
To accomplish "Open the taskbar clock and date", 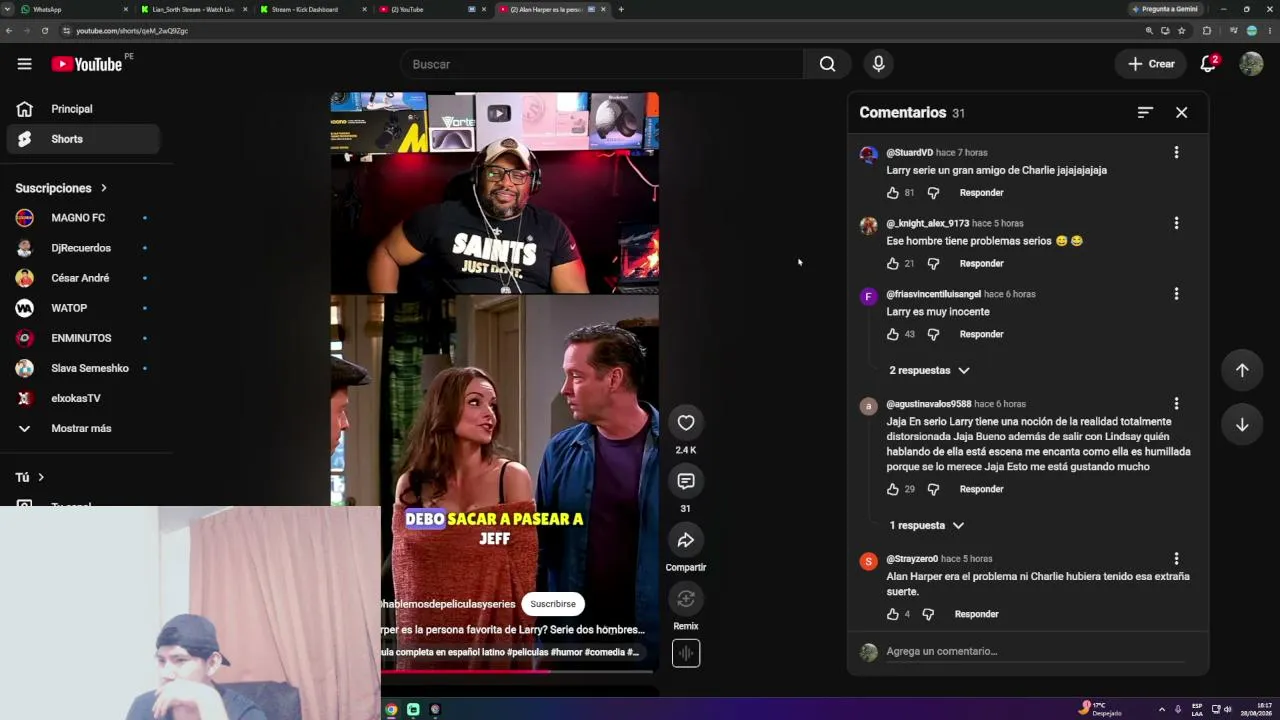I will tap(1258, 709).
